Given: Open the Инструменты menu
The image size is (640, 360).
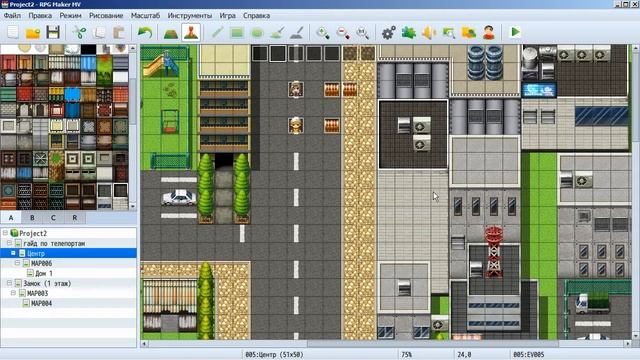Looking at the screenshot, I should coord(190,16).
